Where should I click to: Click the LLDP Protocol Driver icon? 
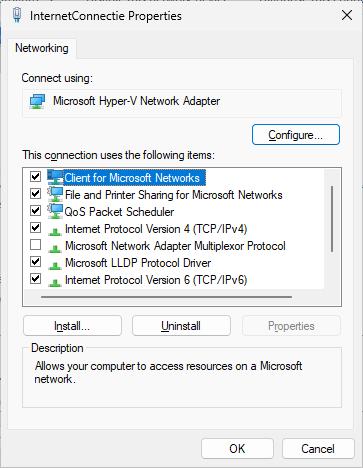[x=55, y=265]
